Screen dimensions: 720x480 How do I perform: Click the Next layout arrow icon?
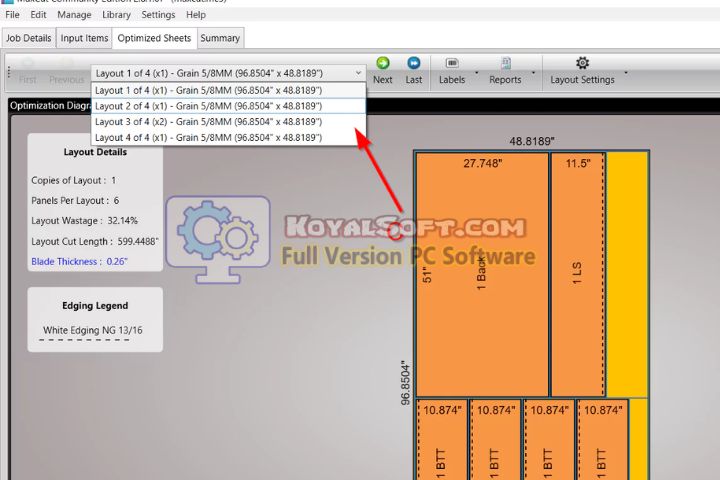point(383,64)
